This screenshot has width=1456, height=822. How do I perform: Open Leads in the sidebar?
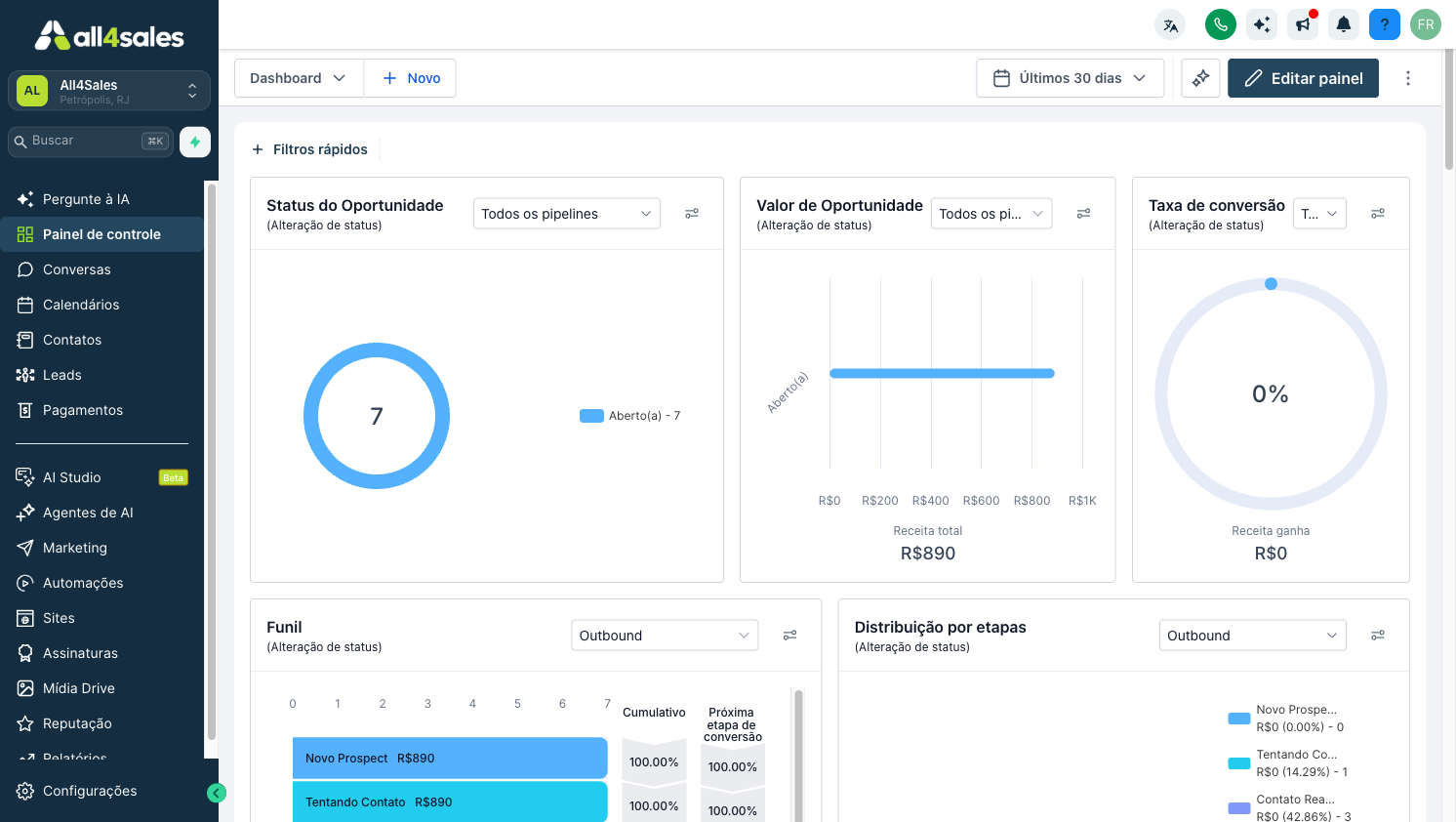pos(102,375)
